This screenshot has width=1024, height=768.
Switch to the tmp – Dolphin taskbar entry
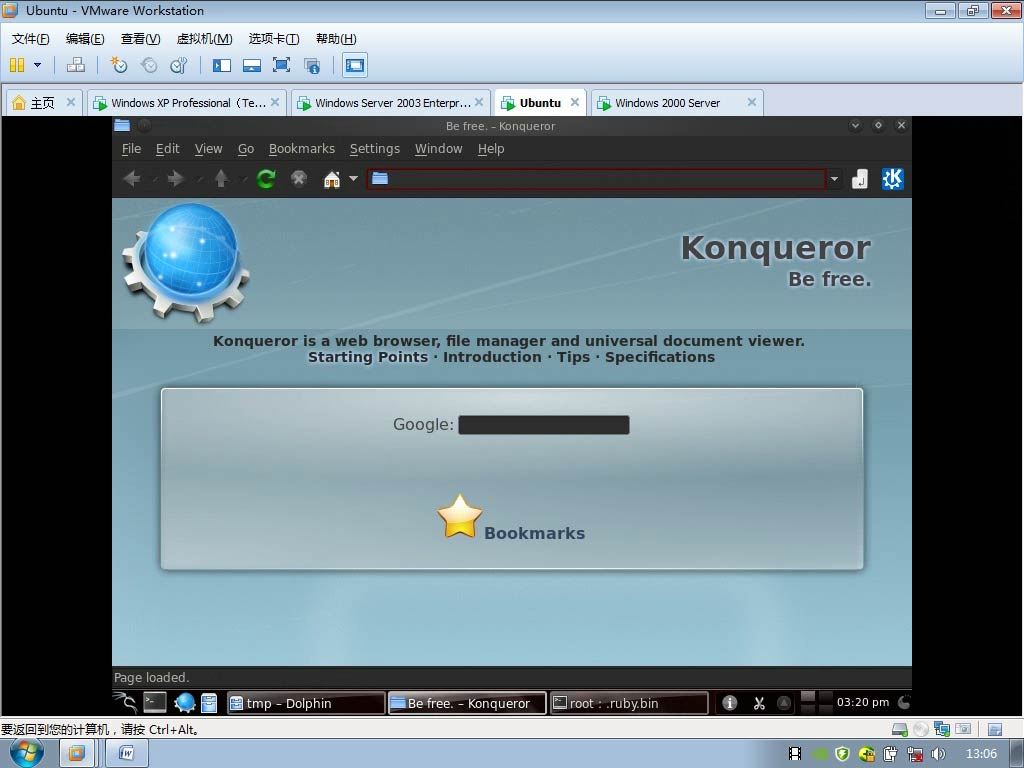306,703
